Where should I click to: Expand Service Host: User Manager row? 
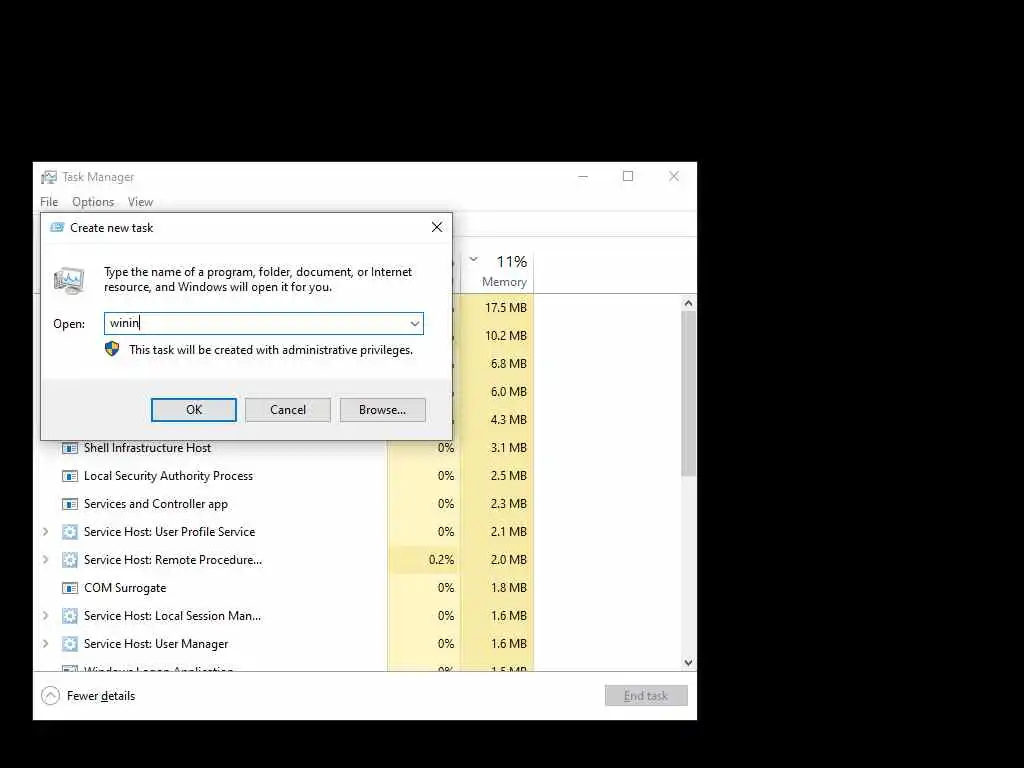(x=45, y=644)
